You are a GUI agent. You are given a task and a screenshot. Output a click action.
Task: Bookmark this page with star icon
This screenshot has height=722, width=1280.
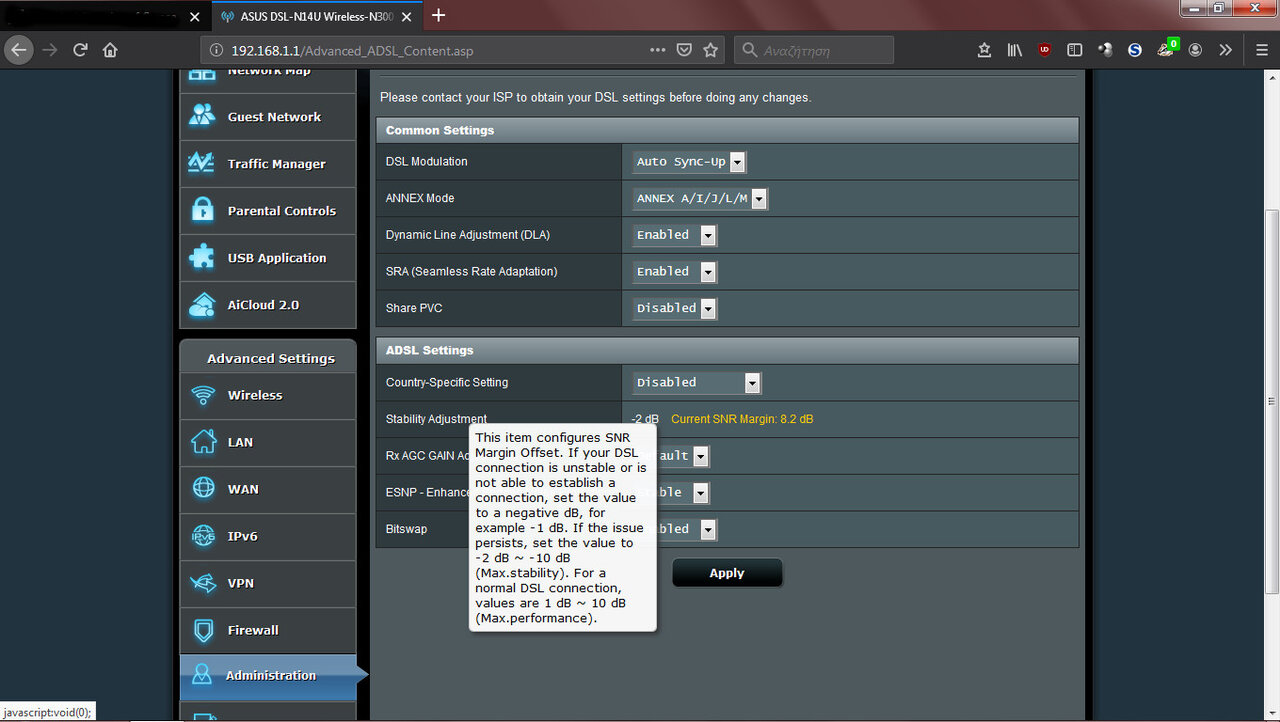point(711,50)
